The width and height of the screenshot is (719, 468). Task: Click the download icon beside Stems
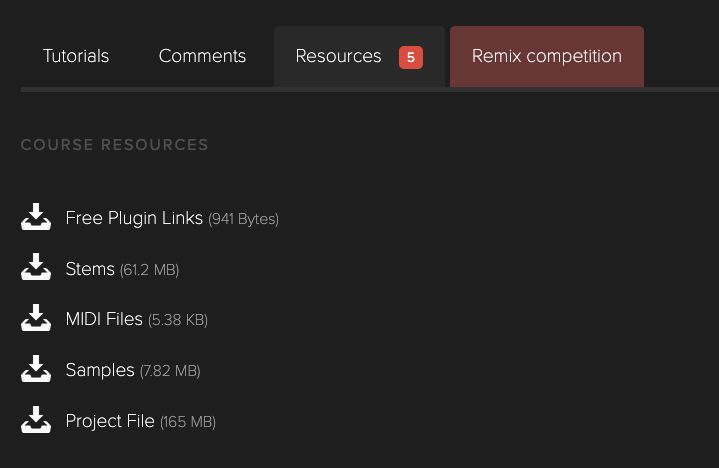click(x=36, y=268)
